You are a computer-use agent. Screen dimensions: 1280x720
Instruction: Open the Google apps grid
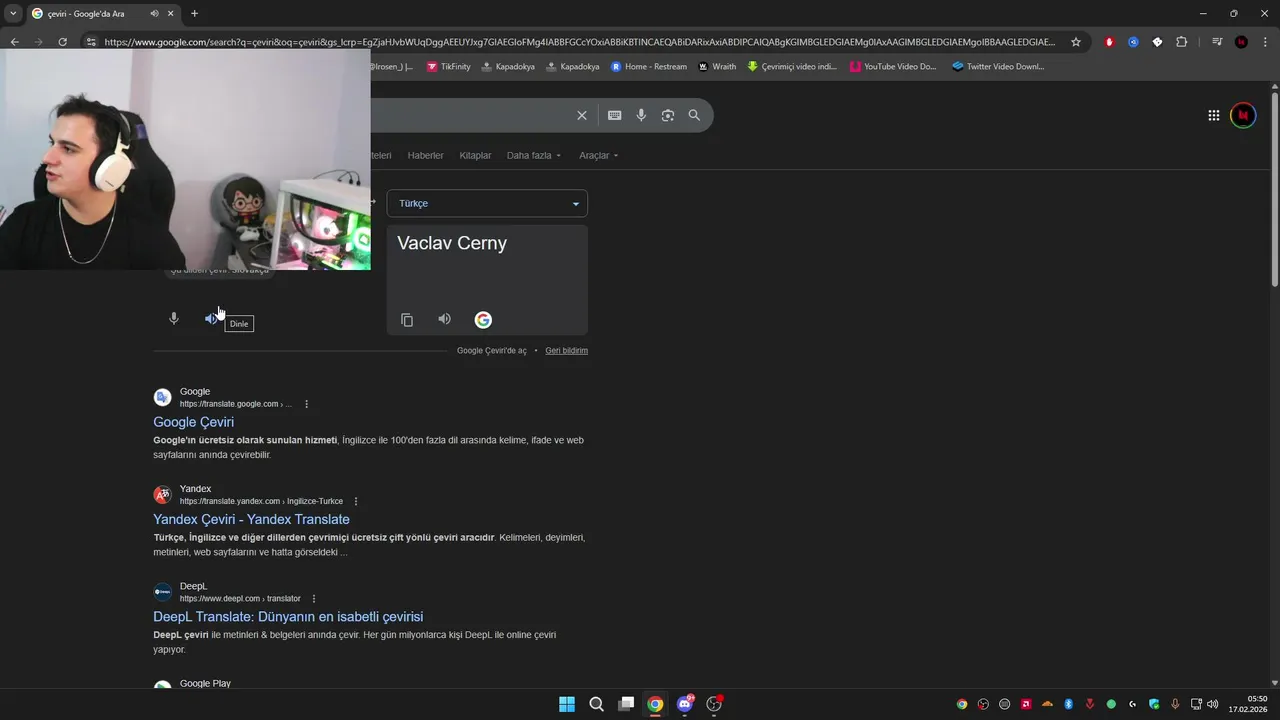1214,115
